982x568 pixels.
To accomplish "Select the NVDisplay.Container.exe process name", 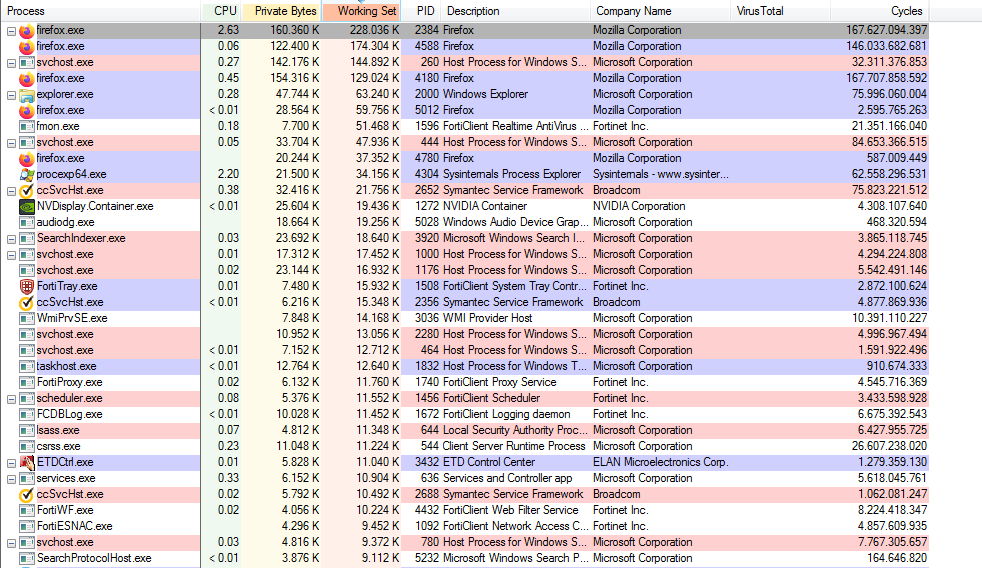I will coord(95,206).
